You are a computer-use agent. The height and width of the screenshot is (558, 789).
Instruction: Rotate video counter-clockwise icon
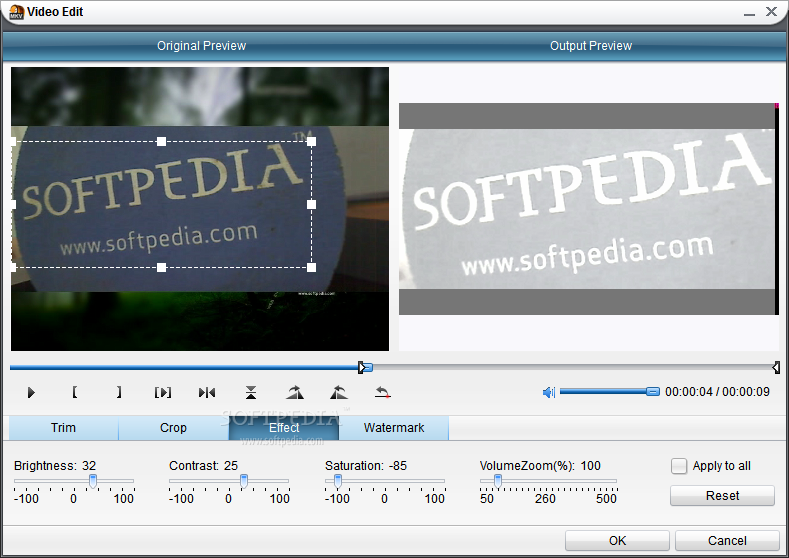click(339, 392)
